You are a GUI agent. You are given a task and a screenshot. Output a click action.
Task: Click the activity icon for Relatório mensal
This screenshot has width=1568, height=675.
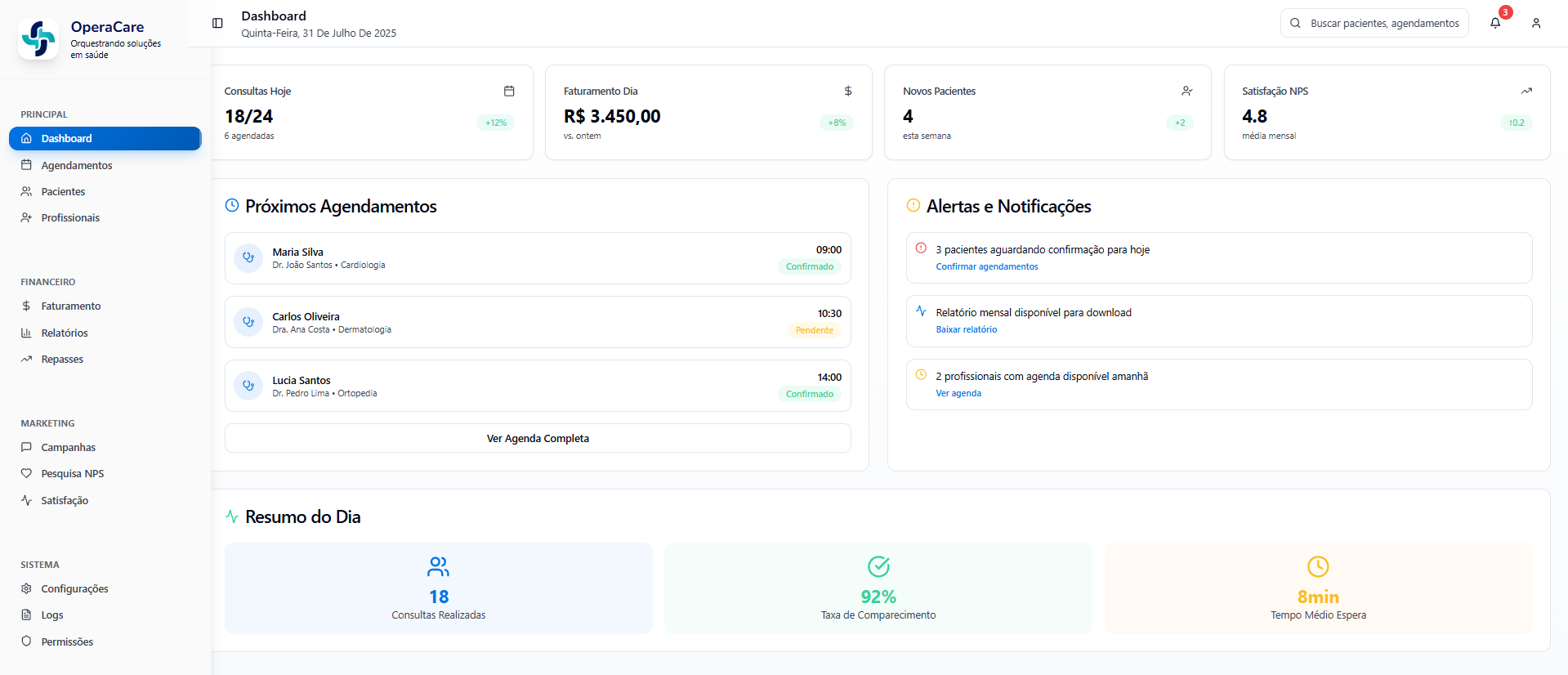(x=921, y=311)
